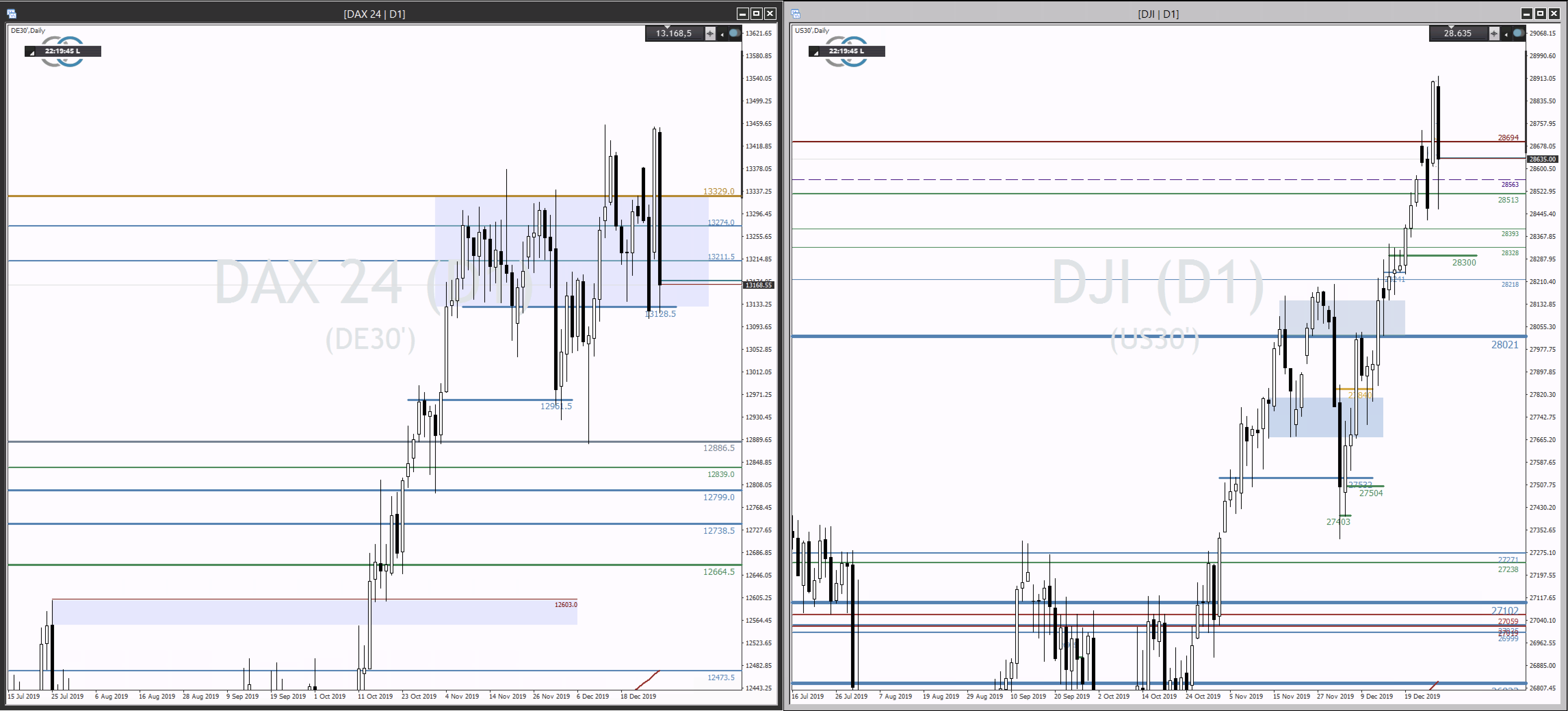Screen dimensions: 1568x711
Task: Select the red 27059 level label
Action: (x=1508, y=621)
